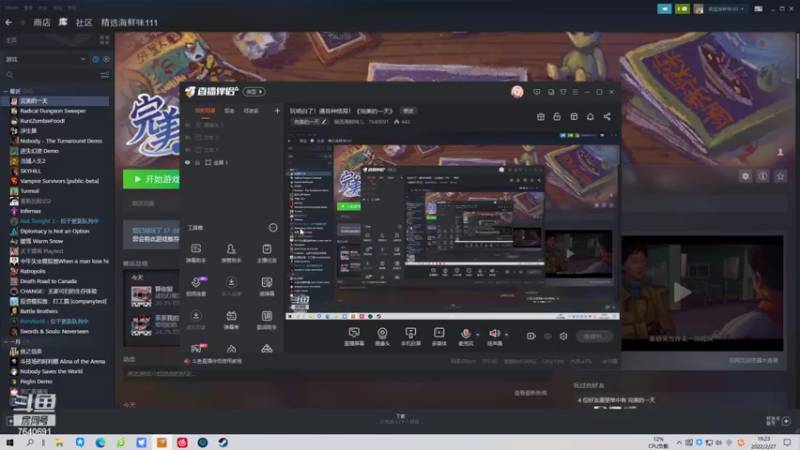The width and height of the screenshot is (800, 450).
Task: Click the bell notification icon in 直播伴侣
Action: coord(590,117)
